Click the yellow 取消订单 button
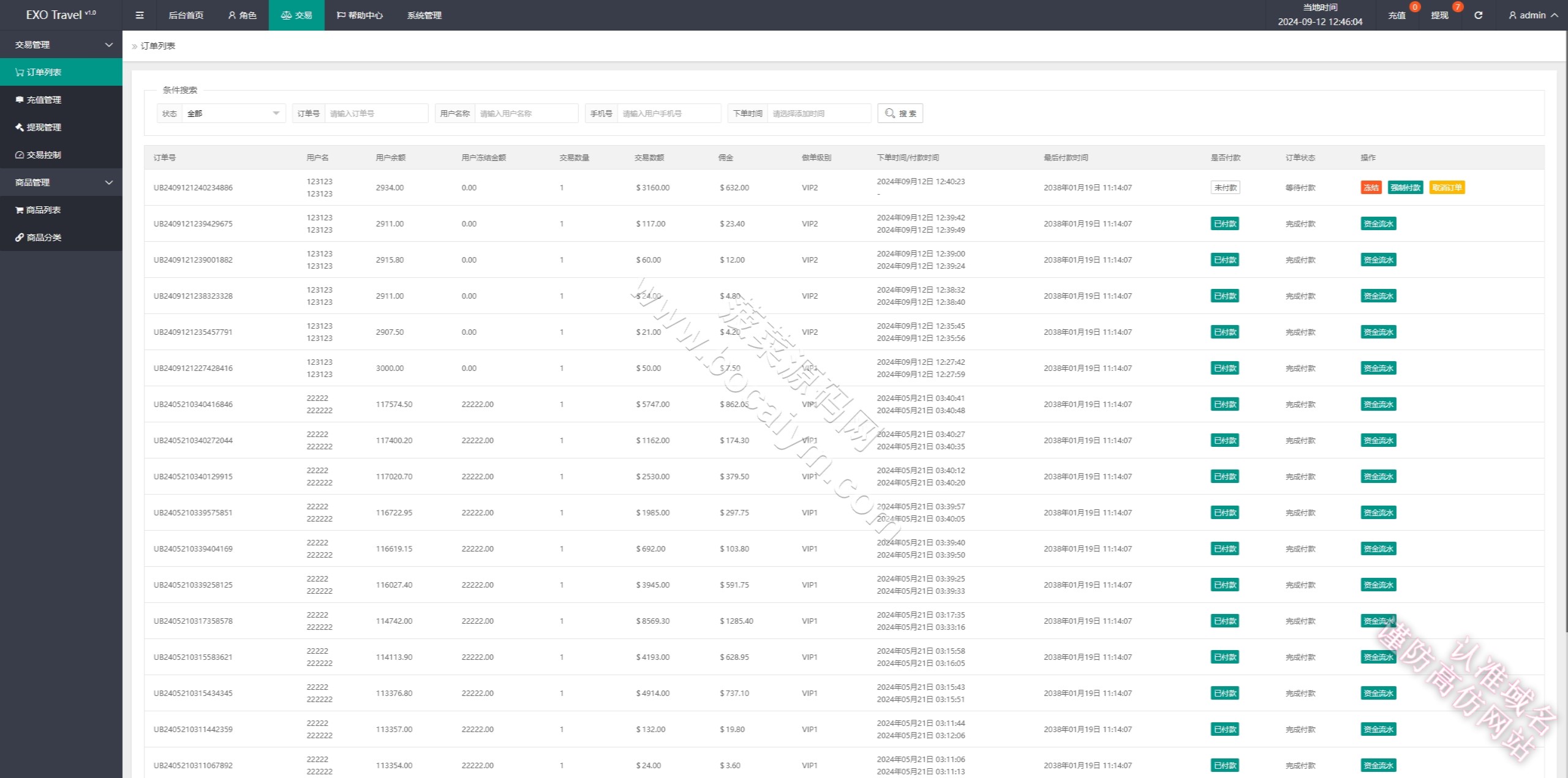The height and width of the screenshot is (778, 1568). pyautogui.click(x=1447, y=188)
